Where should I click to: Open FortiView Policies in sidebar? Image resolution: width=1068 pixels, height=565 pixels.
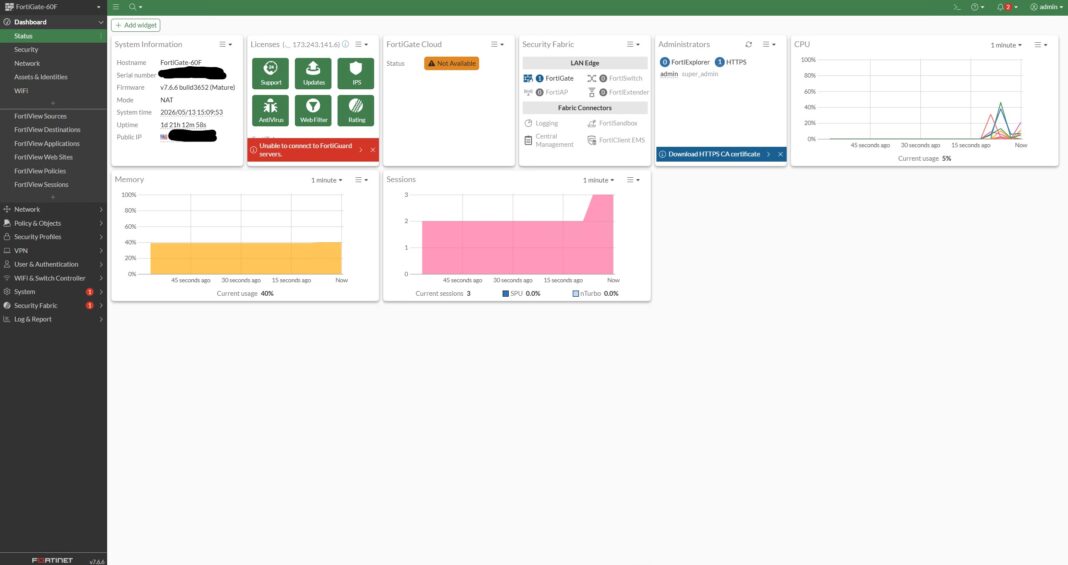53,171
